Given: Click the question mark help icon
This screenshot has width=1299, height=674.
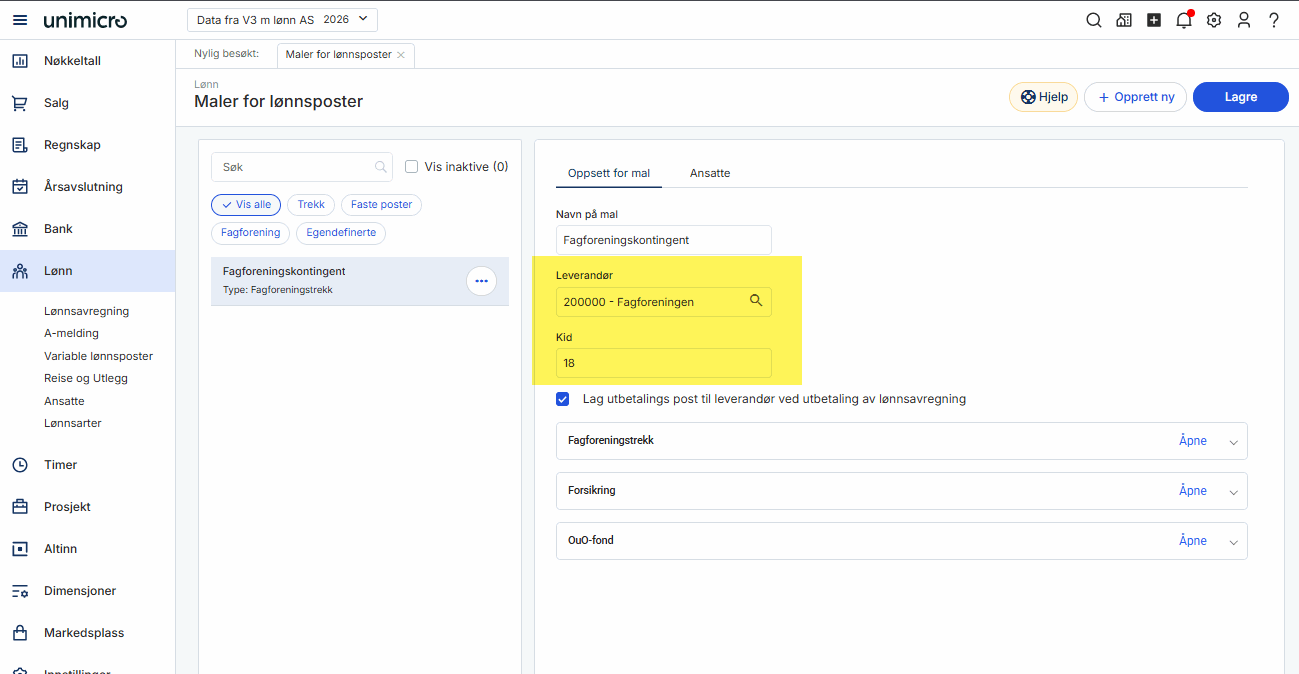Looking at the screenshot, I should click(x=1274, y=20).
